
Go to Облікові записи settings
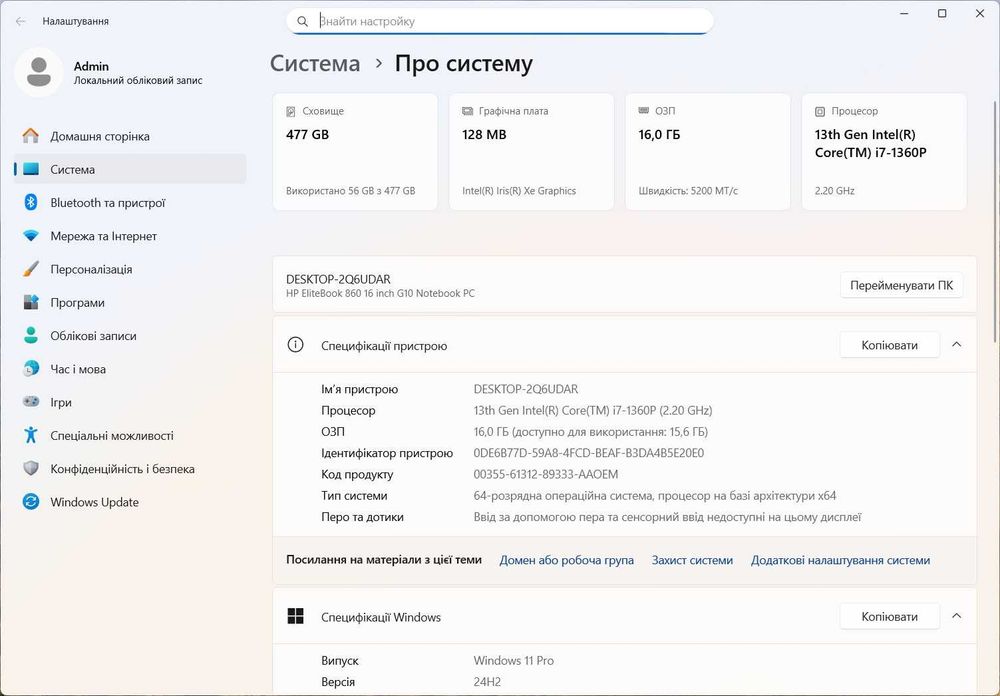pos(93,336)
